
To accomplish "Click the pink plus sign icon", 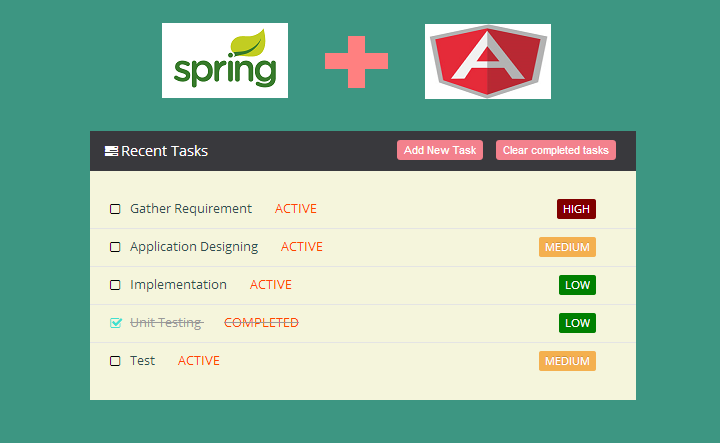I will pos(356,62).
